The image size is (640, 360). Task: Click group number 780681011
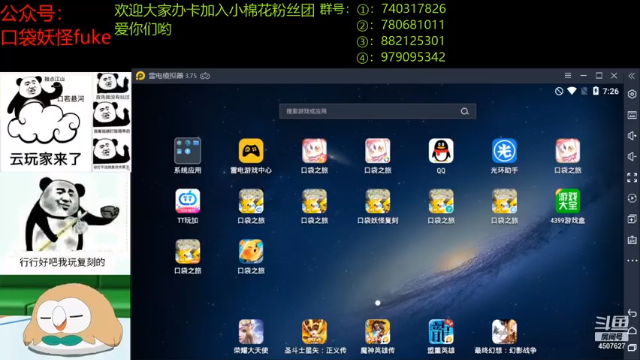click(x=413, y=25)
